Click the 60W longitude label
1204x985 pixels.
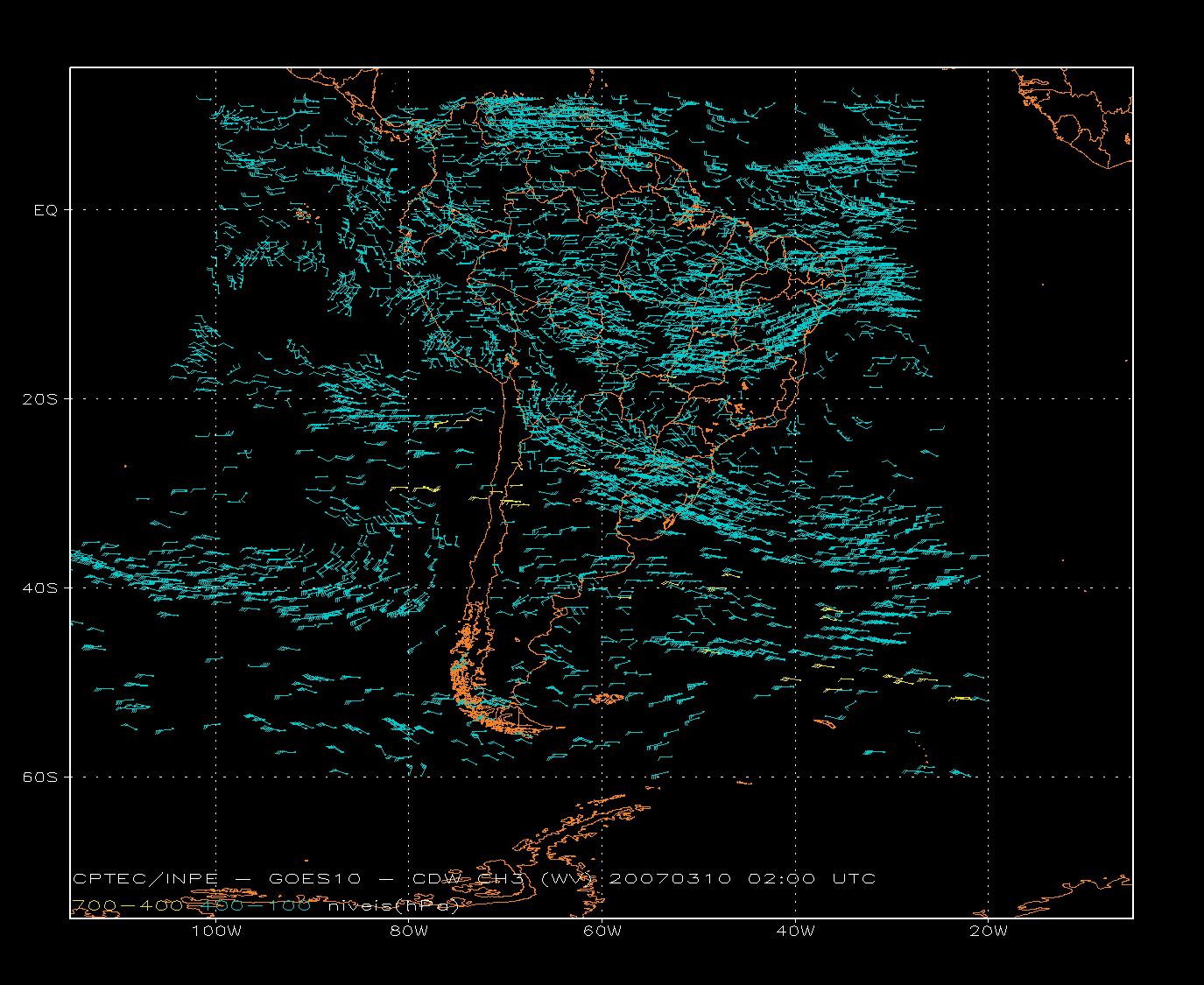(602, 931)
